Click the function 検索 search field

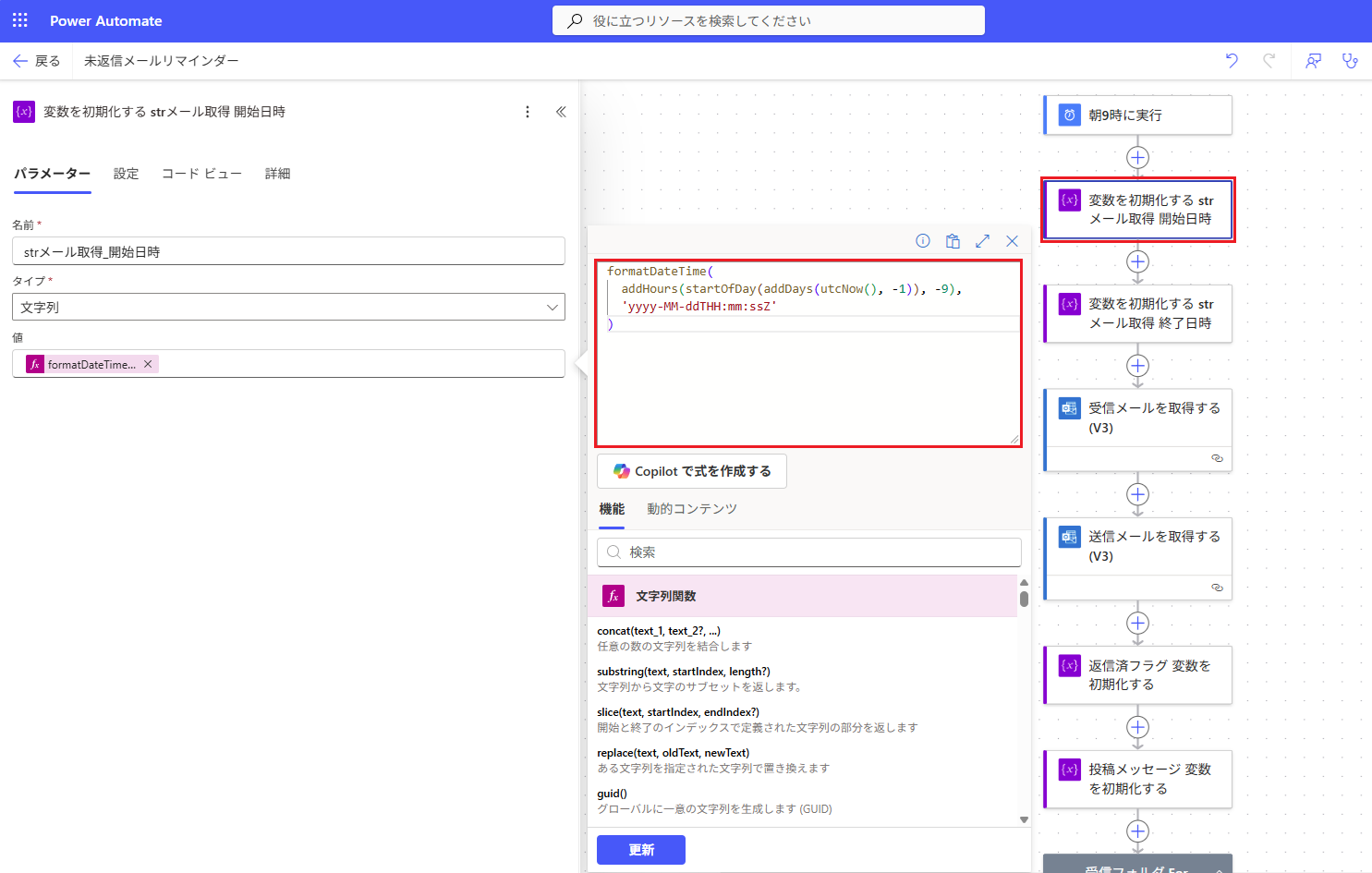[809, 552]
